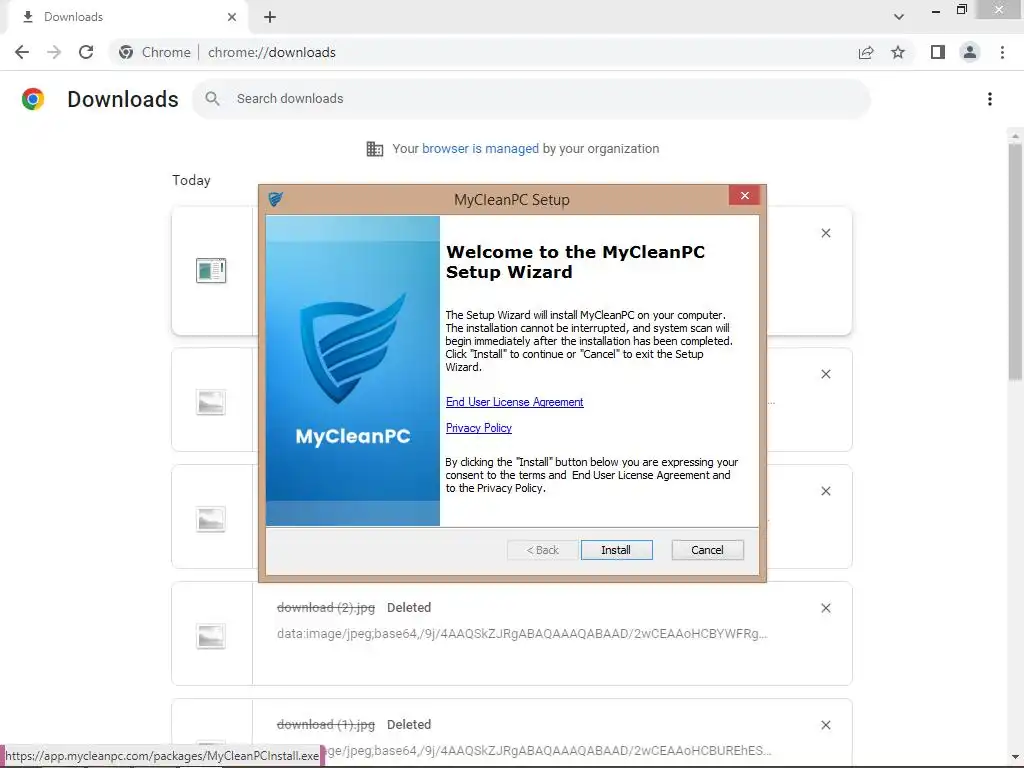Click the Today date label
Image resolution: width=1024 pixels, height=768 pixels.
pyautogui.click(x=191, y=180)
